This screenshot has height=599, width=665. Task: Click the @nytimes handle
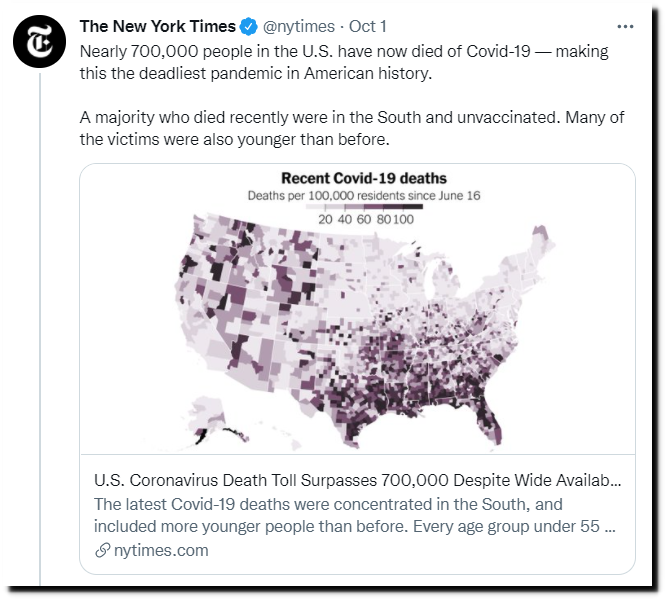tap(299, 26)
